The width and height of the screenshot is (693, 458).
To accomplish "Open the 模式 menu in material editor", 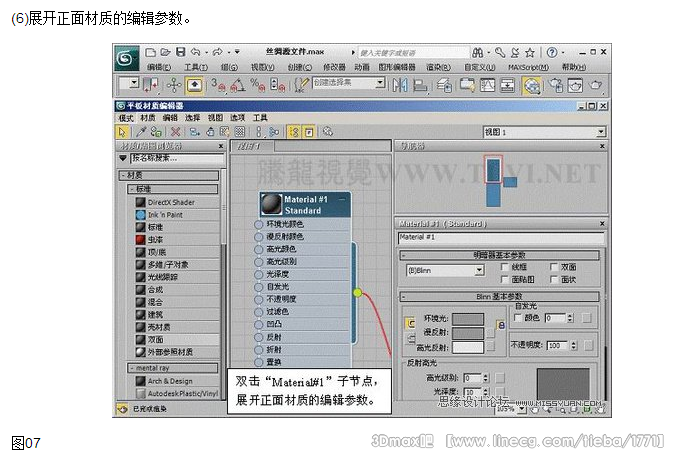I will (x=126, y=118).
